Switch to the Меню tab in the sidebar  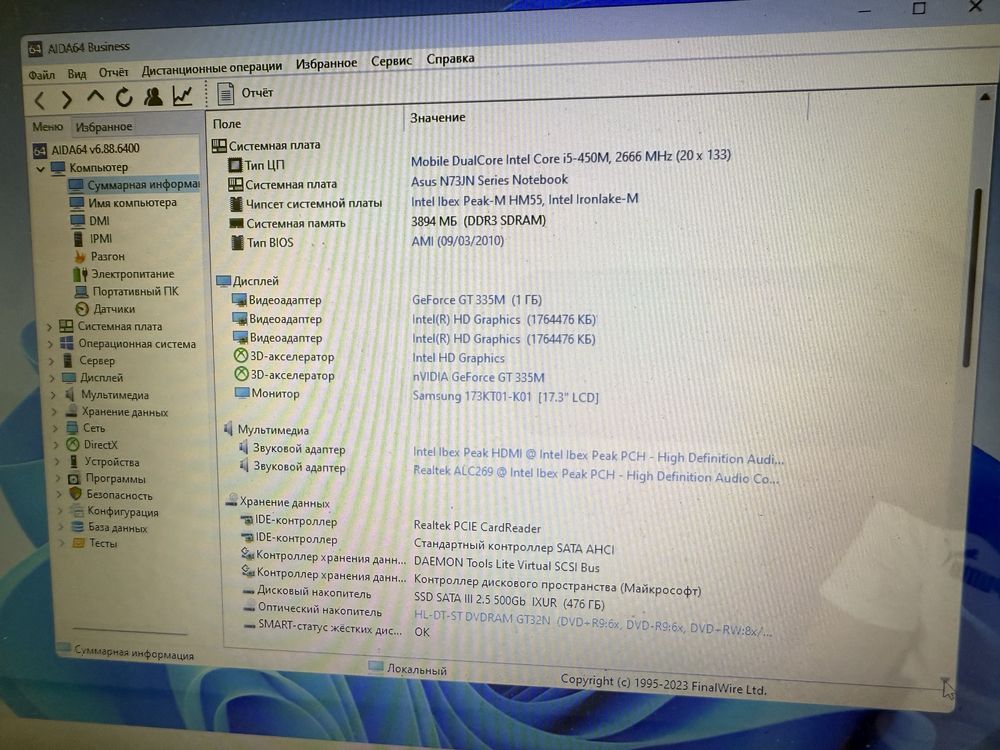pos(48,127)
